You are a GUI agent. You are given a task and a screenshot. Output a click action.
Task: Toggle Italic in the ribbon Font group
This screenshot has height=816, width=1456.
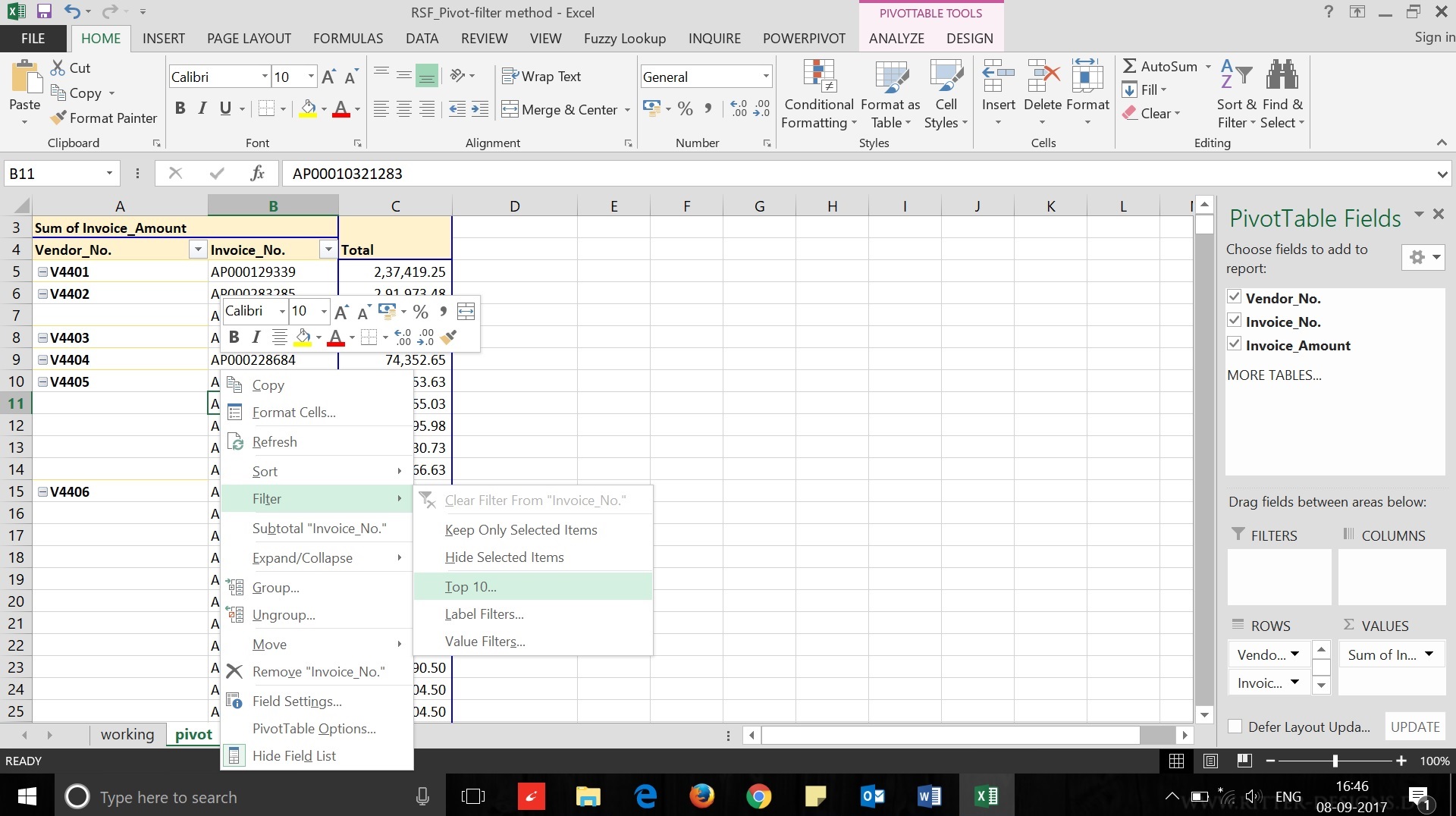202,108
